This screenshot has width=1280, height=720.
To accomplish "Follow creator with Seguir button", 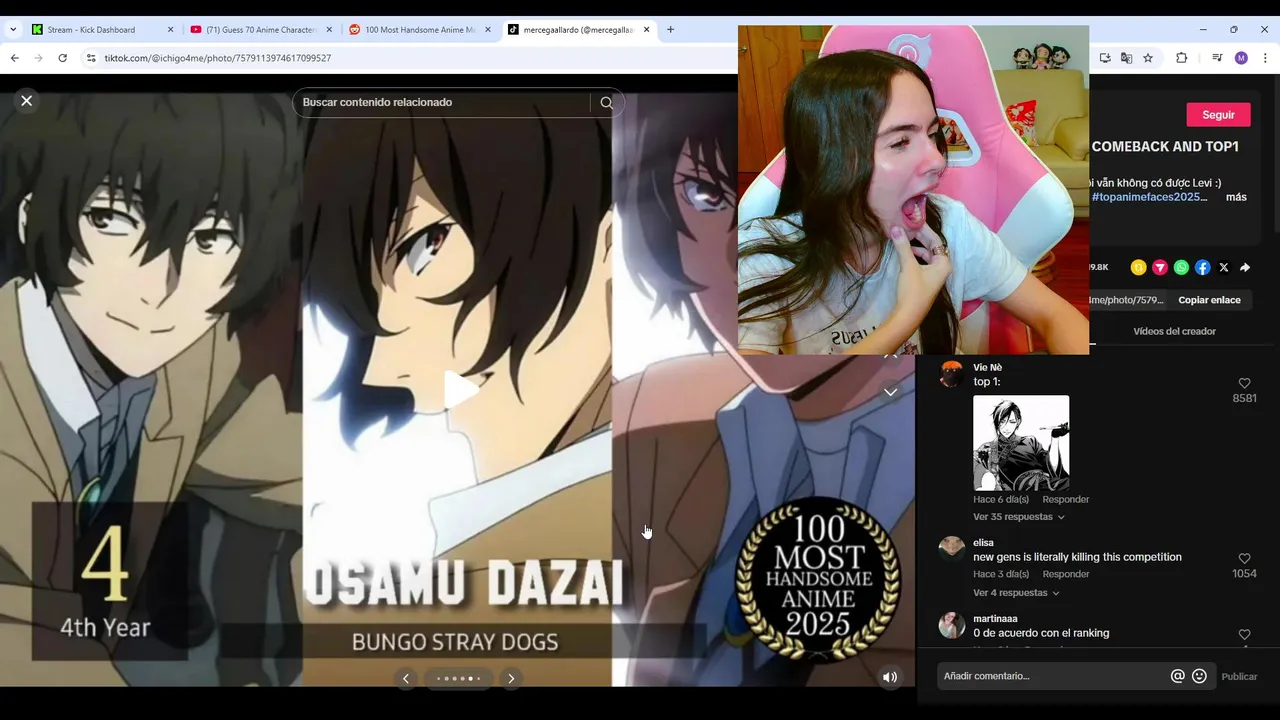I will [x=1218, y=115].
